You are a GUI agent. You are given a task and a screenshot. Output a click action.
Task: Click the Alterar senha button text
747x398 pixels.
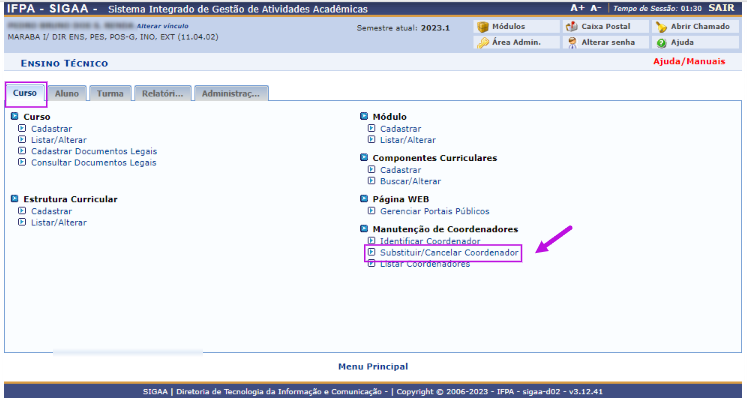[608, 42]
